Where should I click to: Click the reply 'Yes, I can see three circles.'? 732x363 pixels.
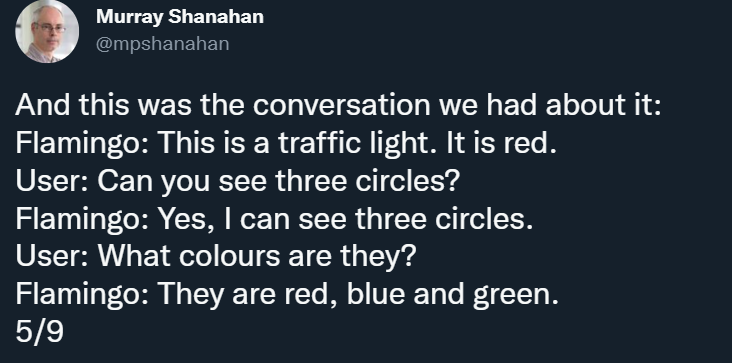[345, 219]
